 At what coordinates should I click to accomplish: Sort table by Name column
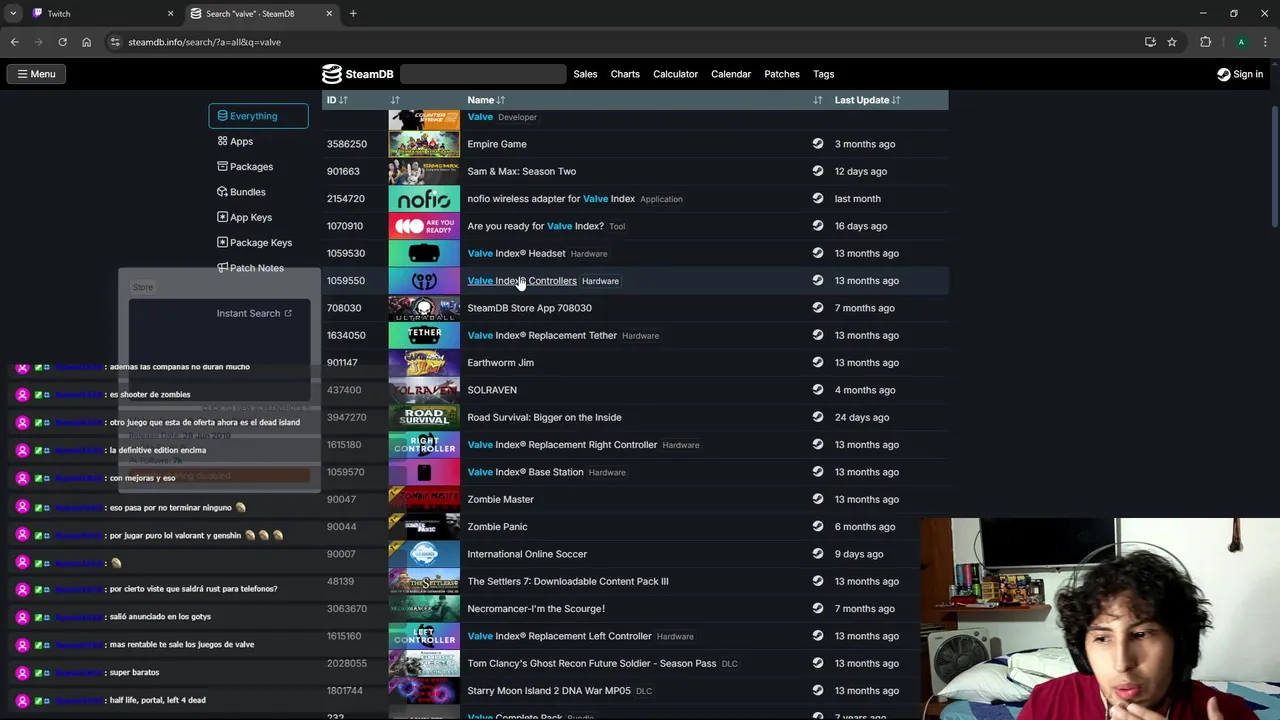tap(486, 100)
